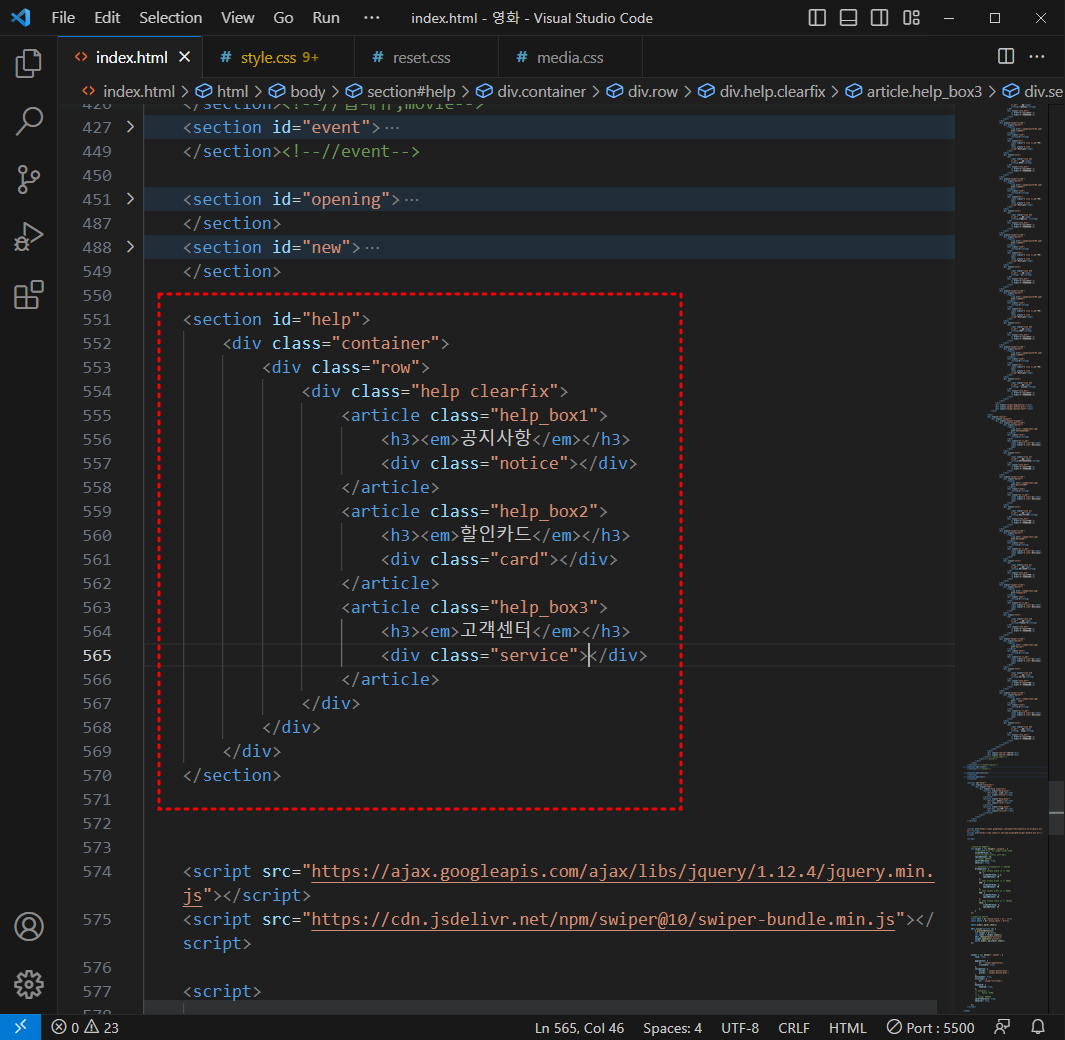Open the Accounts menu icon
This screenshot has height=1040, width=1065.
tap(29, 927)
